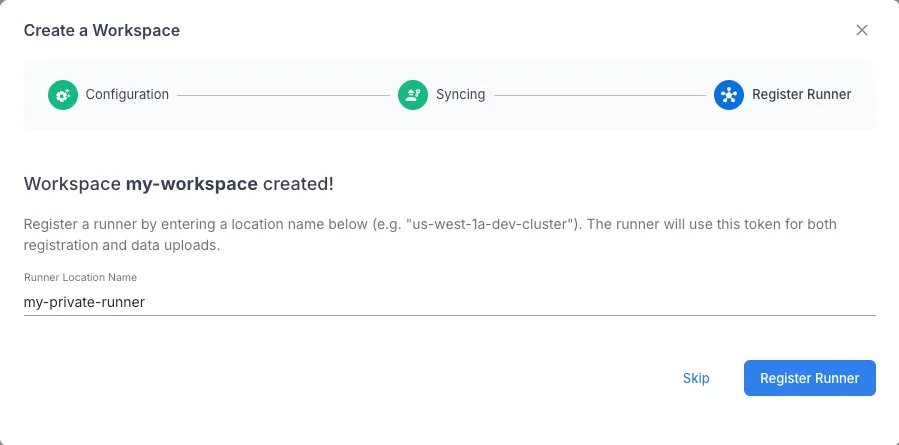Click the green Syncing step icon
899x445 pixels.
(x=413, y=95)
